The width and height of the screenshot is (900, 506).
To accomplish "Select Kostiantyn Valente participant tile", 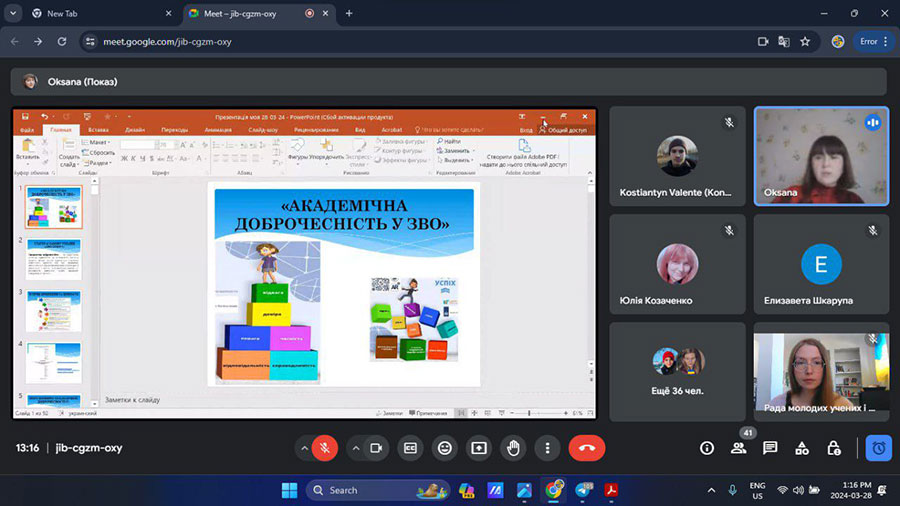I will tap(677, 156).
